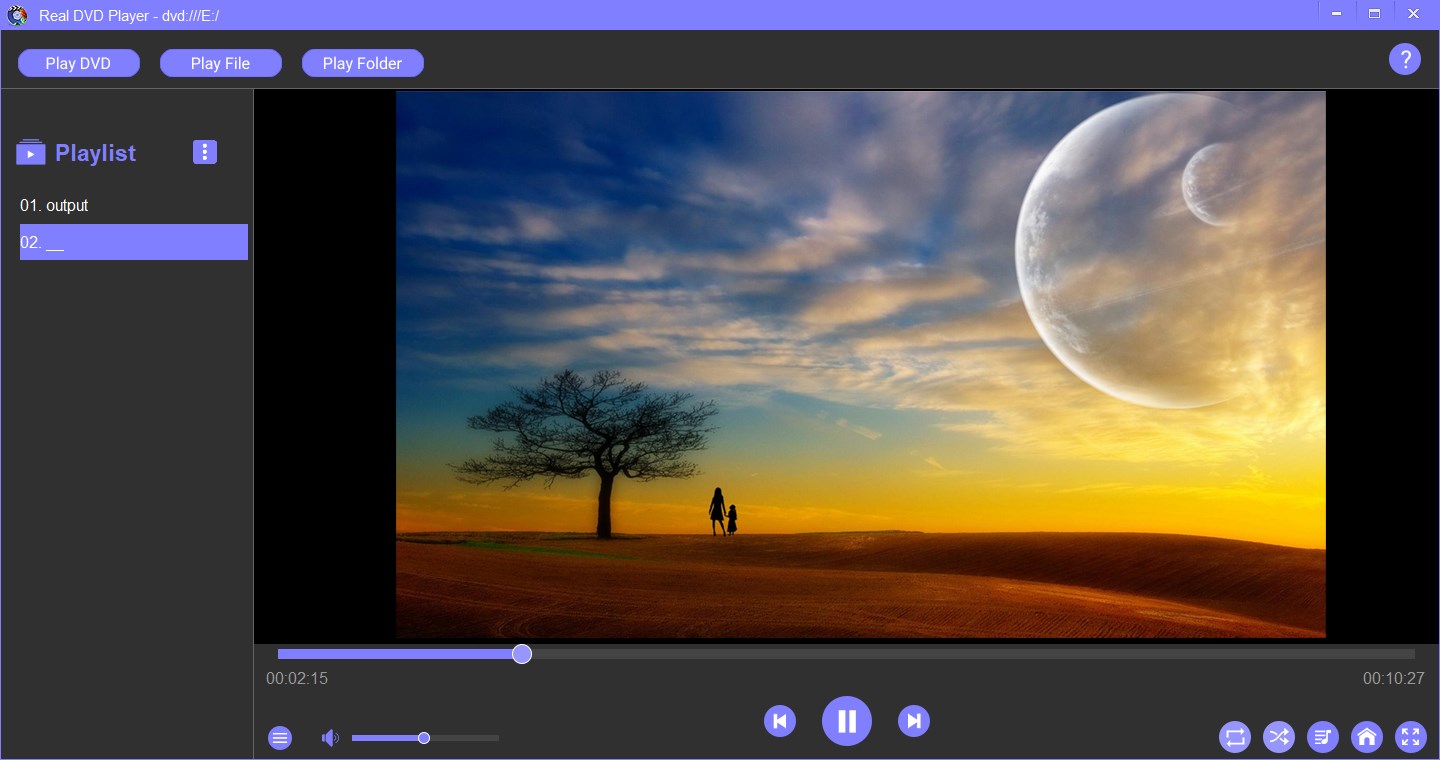Go to the home screen icon

point(1367,737)
